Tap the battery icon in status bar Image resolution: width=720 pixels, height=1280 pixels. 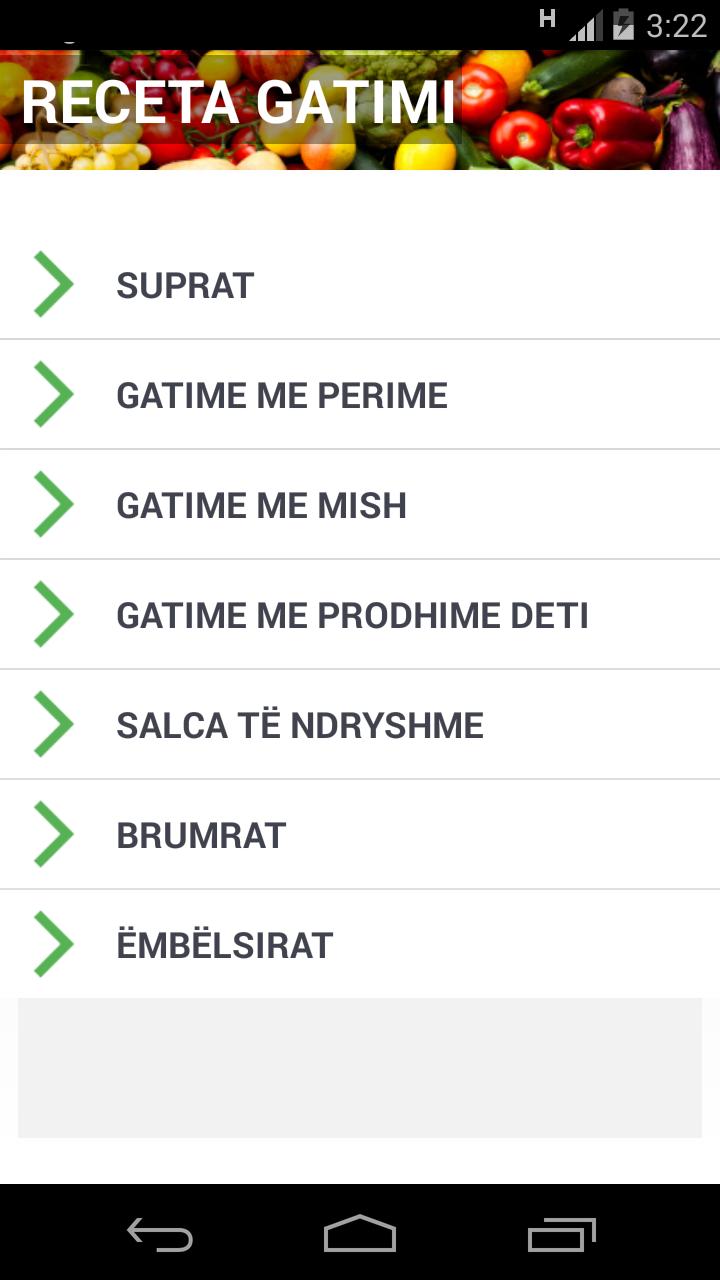(x=623, y=25)
